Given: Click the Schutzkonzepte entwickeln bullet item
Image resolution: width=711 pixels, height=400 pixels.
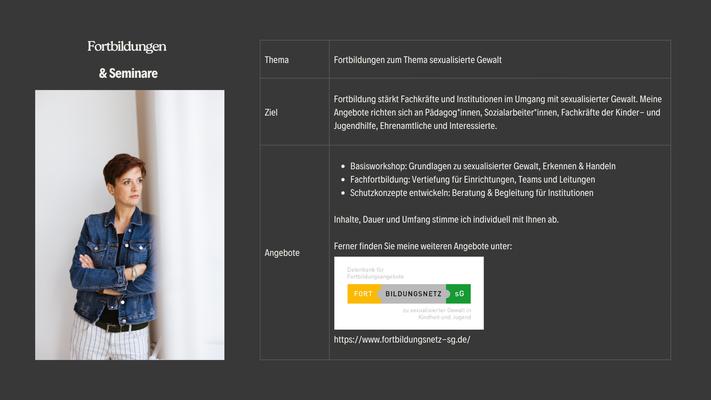Looking at the screenshot, I should (x=471, y=193).
